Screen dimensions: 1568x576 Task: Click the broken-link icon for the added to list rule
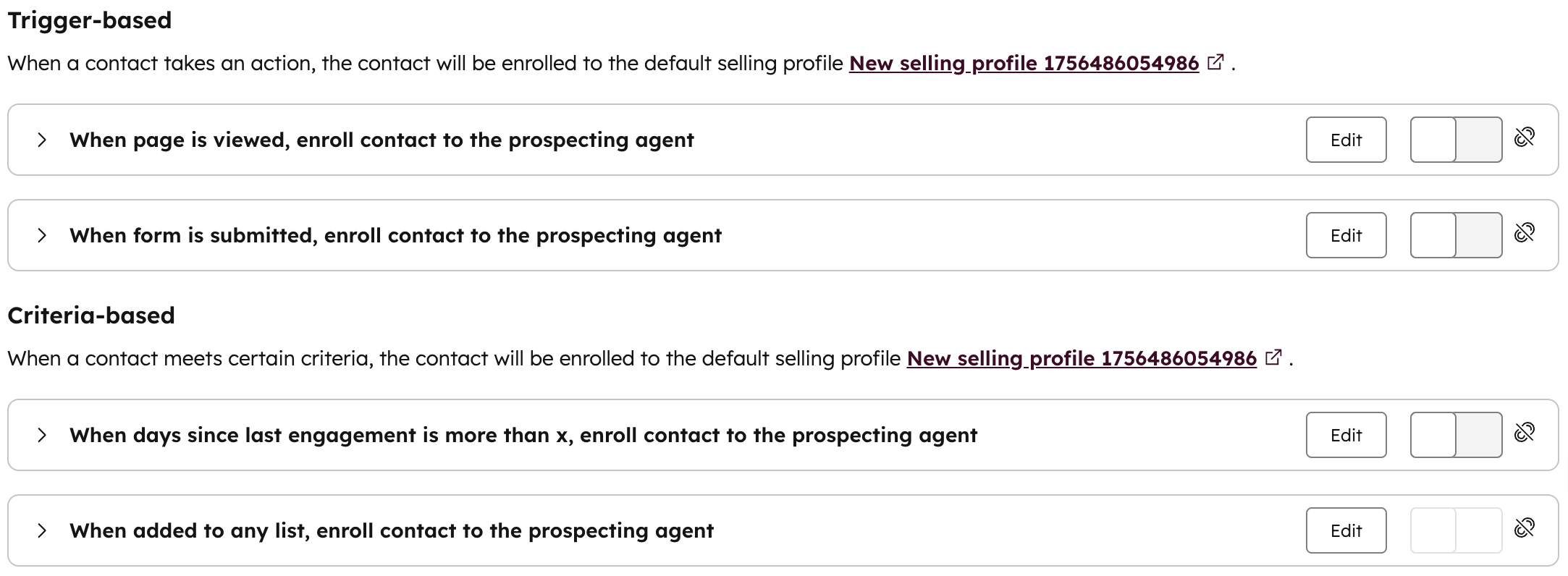(x=1526, y=528)
